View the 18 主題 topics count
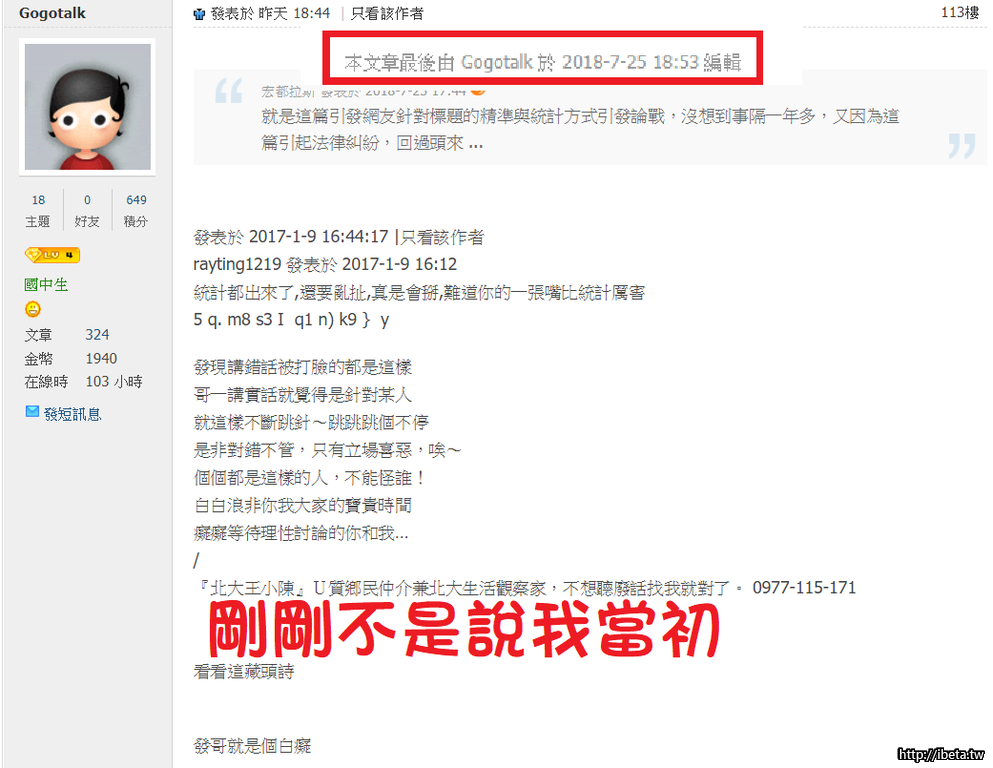Viewport: 993px width, 768px height. (38, 210)
